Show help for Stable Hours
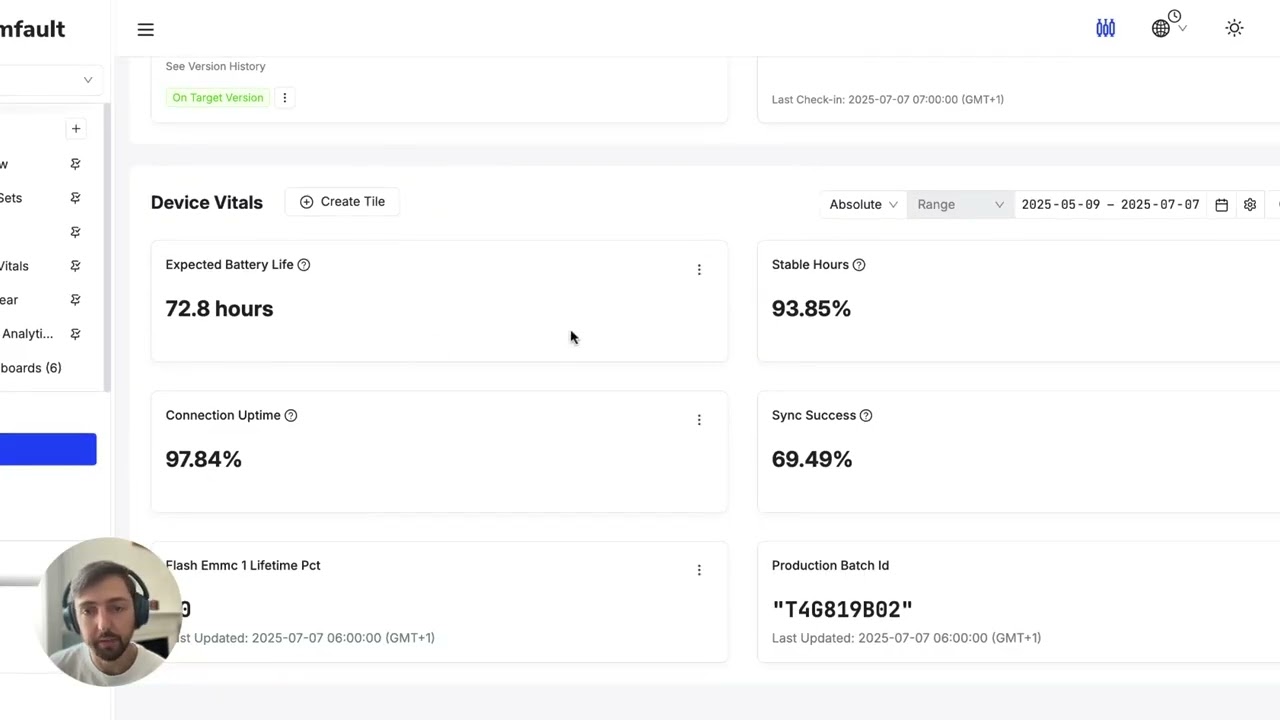Image resolution: width=1280 pixels, height=720 pixels. point(859,265)
